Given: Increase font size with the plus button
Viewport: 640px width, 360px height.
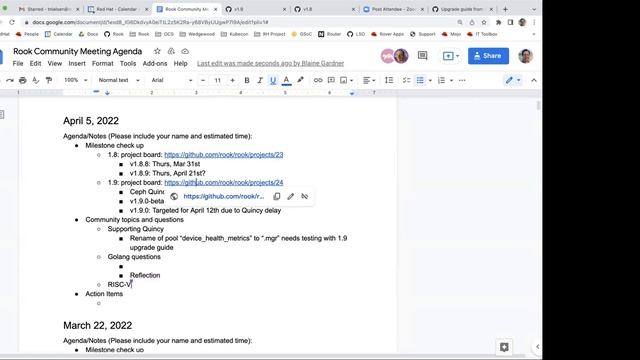Looking at the screenshot, I should click(x=232, y=80).
